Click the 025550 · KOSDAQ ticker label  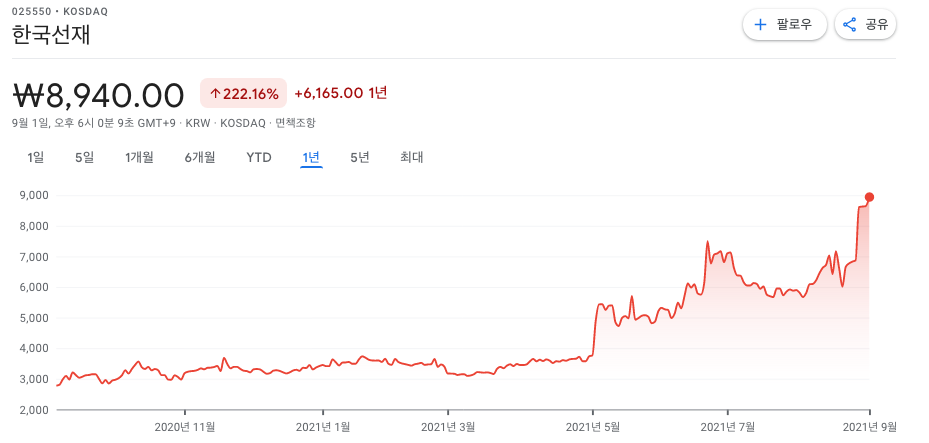[x=60, y=11]
